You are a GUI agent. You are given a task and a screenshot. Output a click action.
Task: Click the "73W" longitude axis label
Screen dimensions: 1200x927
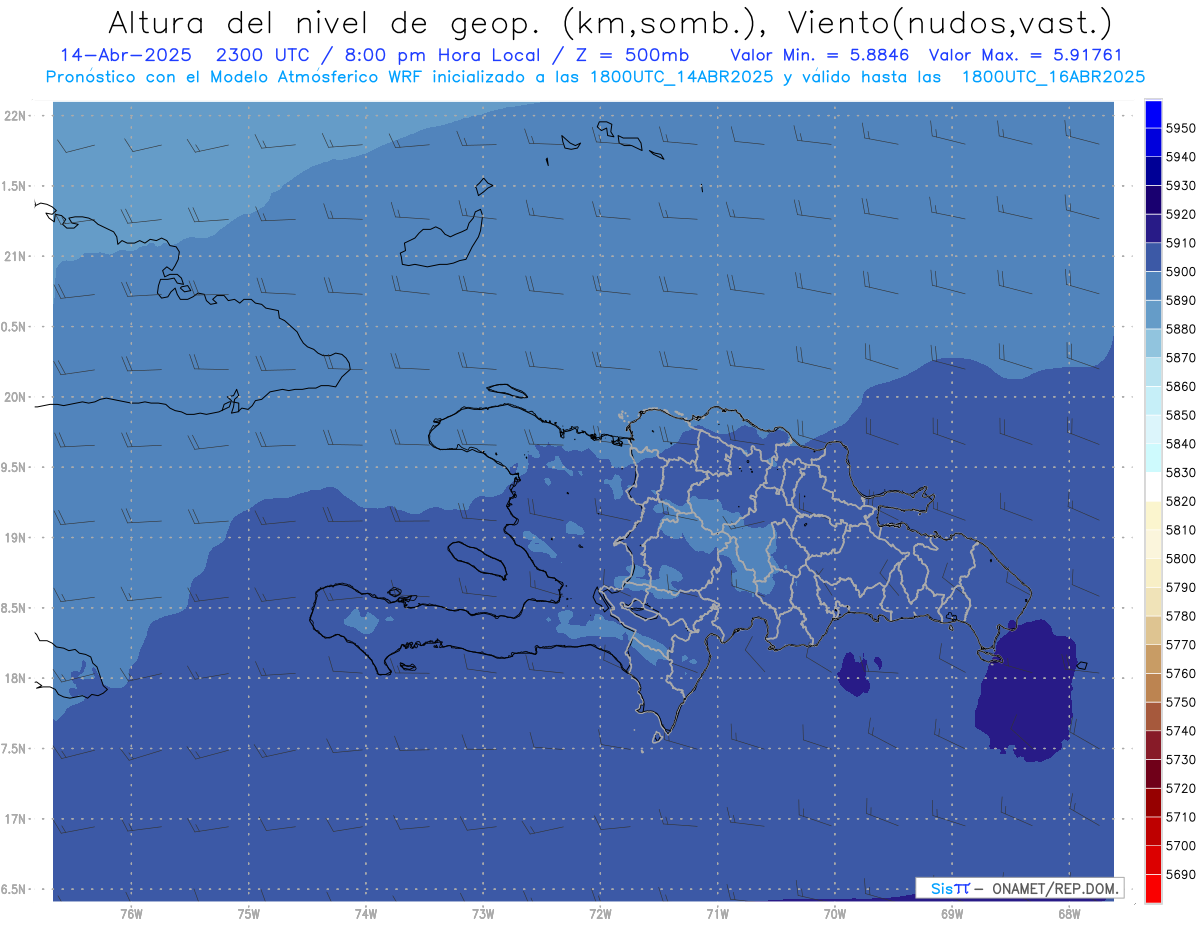coord(483,913)
